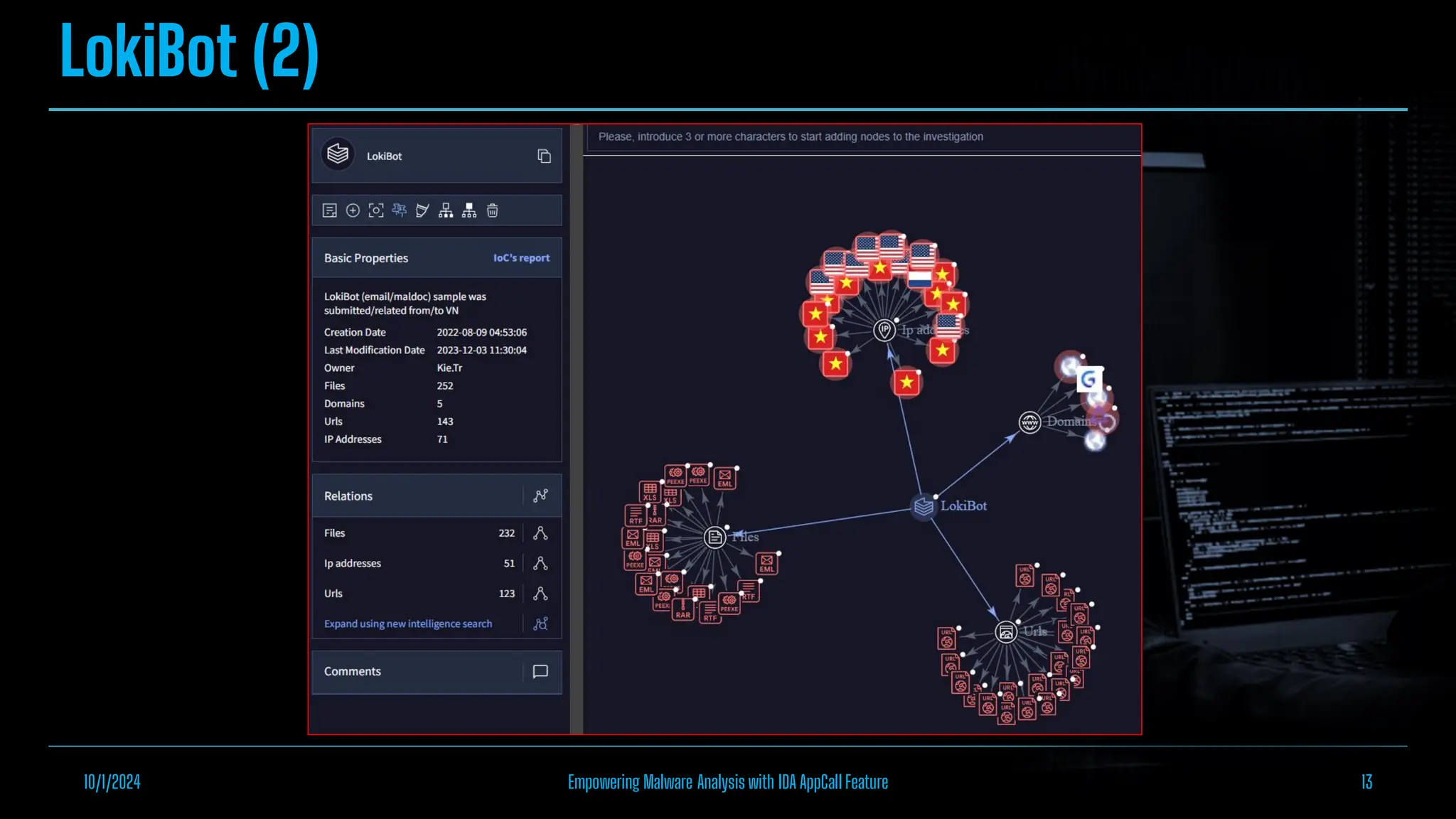
Task: Select the Urls hub node
Action: [x=1006, y=632]
